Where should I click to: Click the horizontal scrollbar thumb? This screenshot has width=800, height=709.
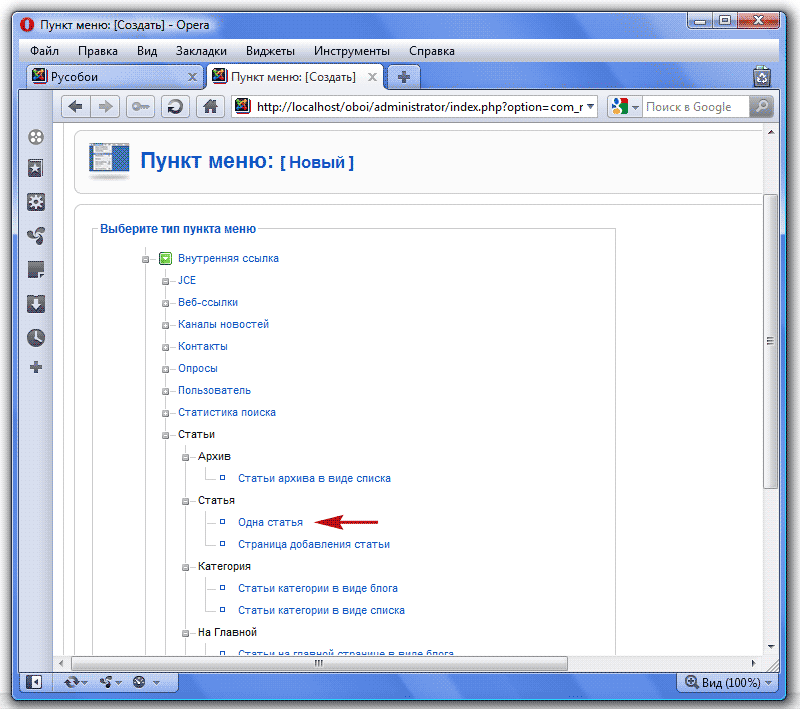[x=319, y=662]
